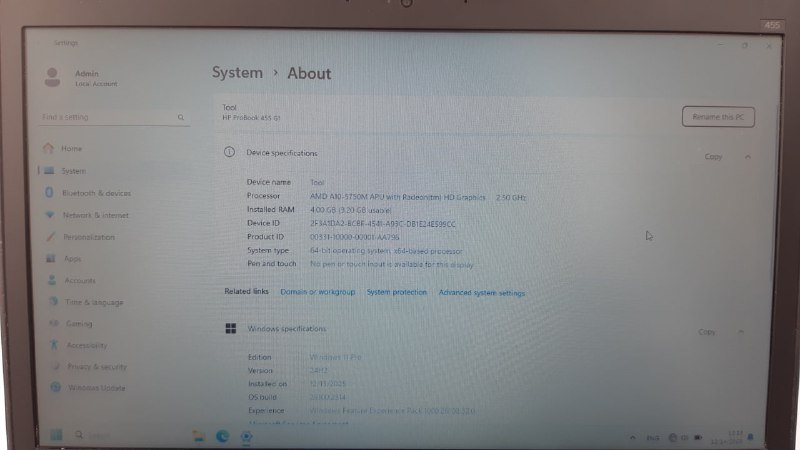Image resolution: width=800 pixels, height=450 pixels.
Task: Click the Accounts person icon
Action: (x=52, y=280)
